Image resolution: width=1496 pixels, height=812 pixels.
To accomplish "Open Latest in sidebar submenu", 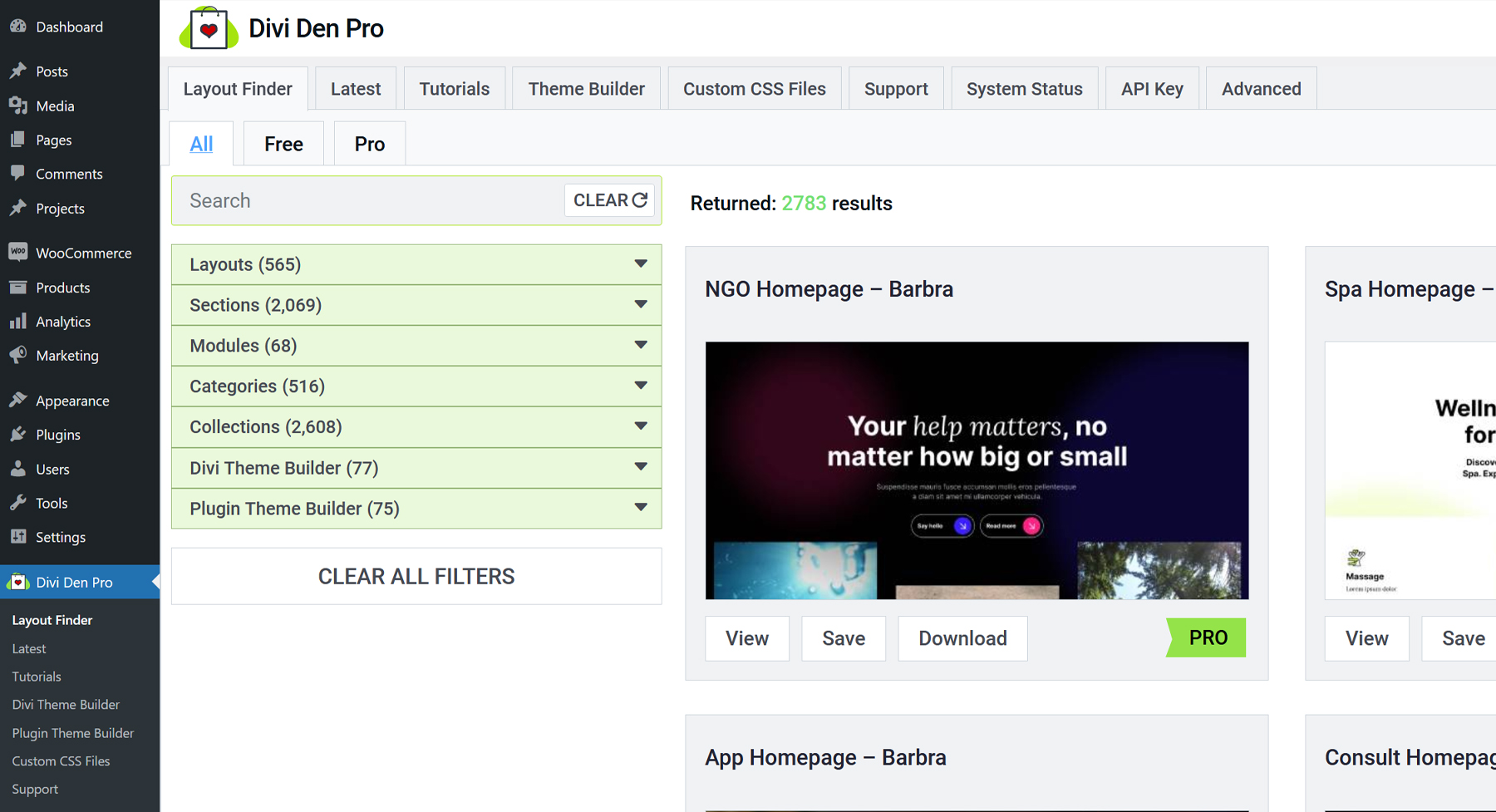I will tap(29, 648).
